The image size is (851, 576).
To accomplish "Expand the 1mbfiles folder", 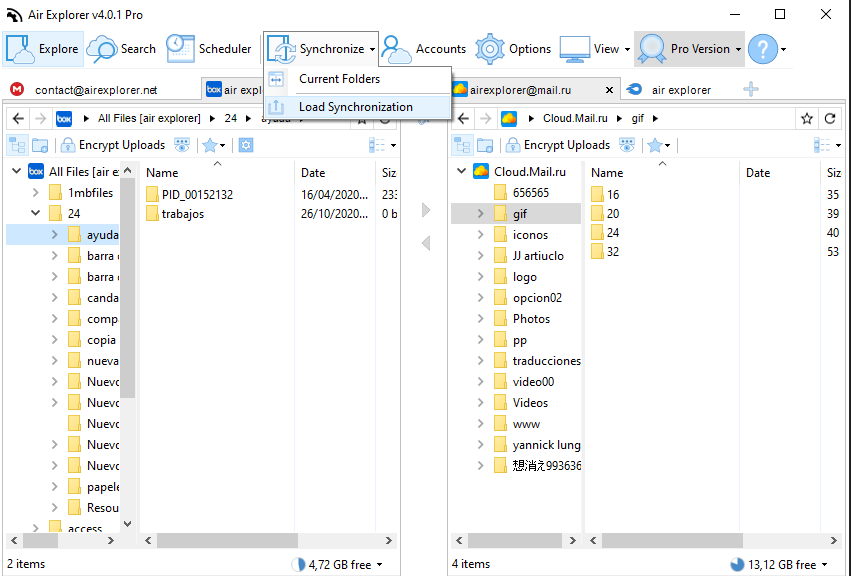I will 36,193.
